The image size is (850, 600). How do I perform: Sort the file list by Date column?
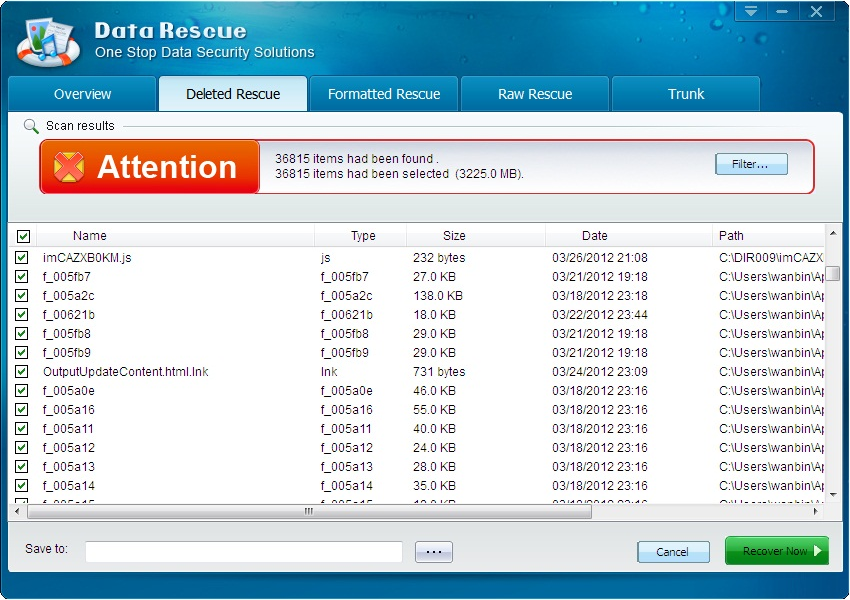(x=594, y=236)
